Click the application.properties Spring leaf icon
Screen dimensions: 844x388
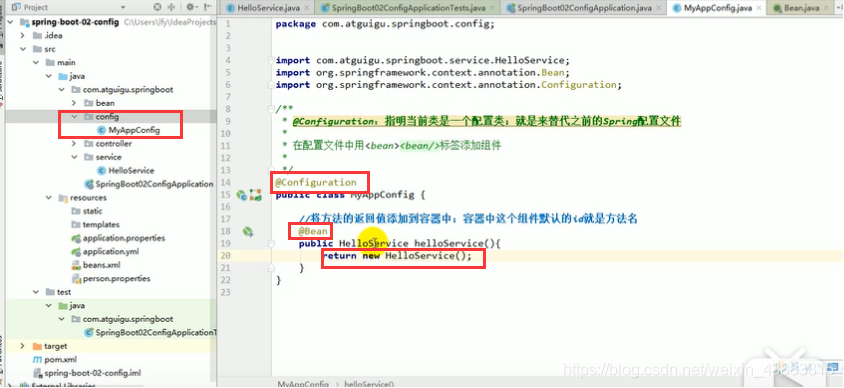(76, 238)
